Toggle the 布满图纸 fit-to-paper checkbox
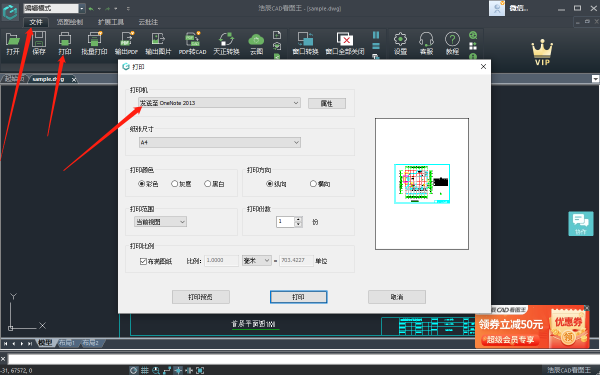The height and width of the screenshot is (375, 600). pos(143,261)
